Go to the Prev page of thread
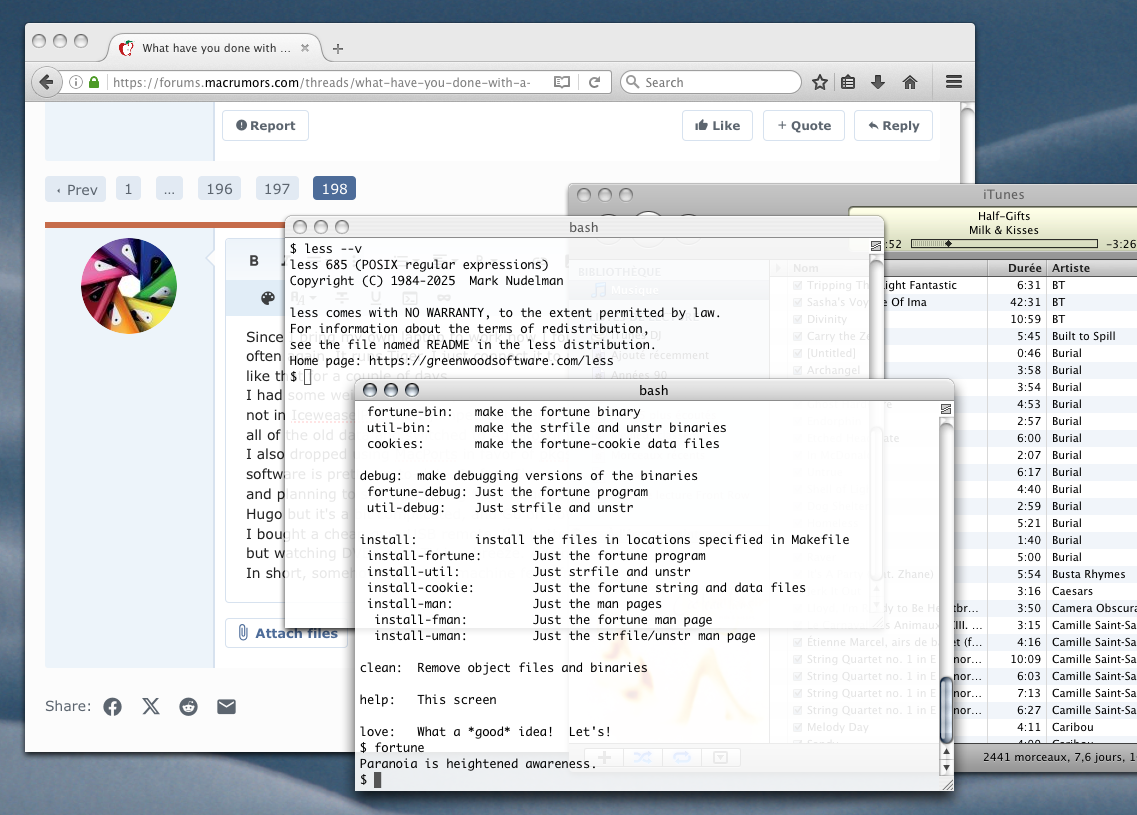Viewport: 1137px width, 815px height. [x=75, y=189]
